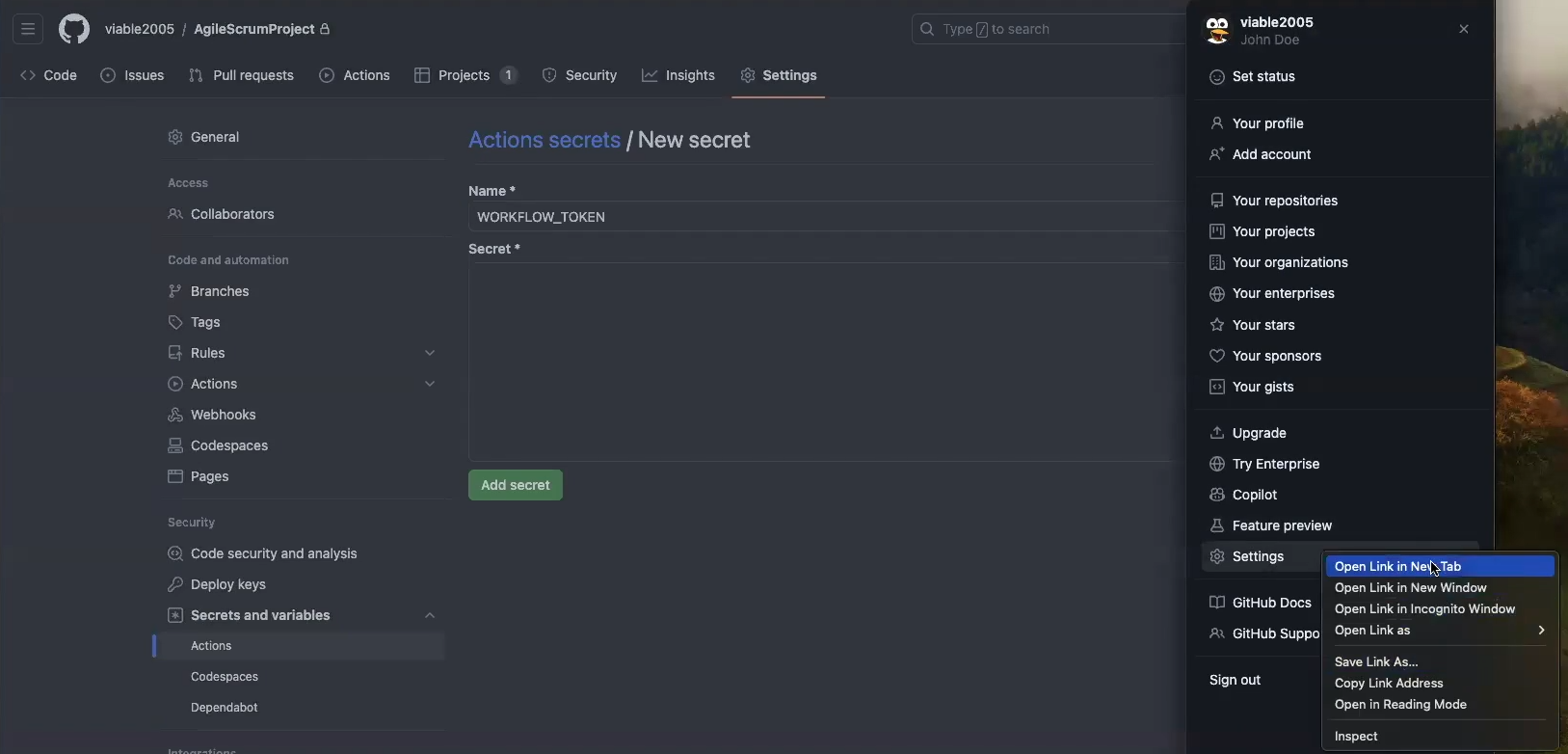1568x754 pixels.
Task: Expand the Actions settings chevron
Action: pos(430,384)
